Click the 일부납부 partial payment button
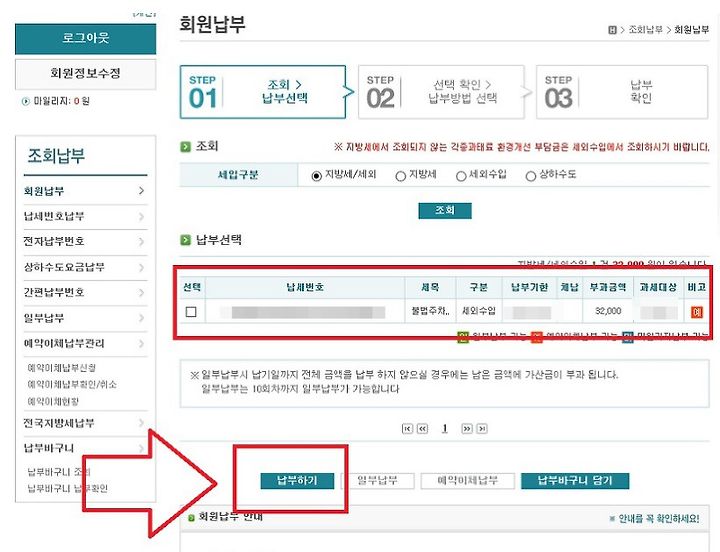Screen dimensions: 720x552 pyautogui.click(x=378, y=481)
